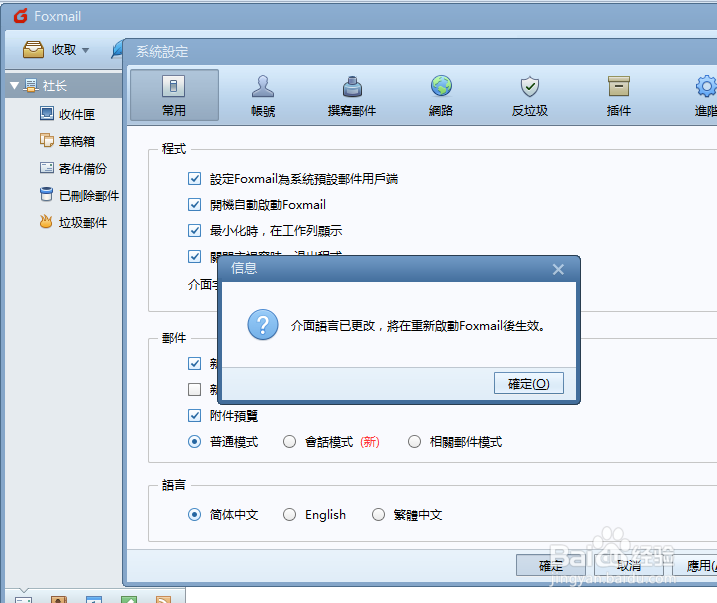Select 普通模式 radio button
The image size is (717, 603).
pos(194,442)
